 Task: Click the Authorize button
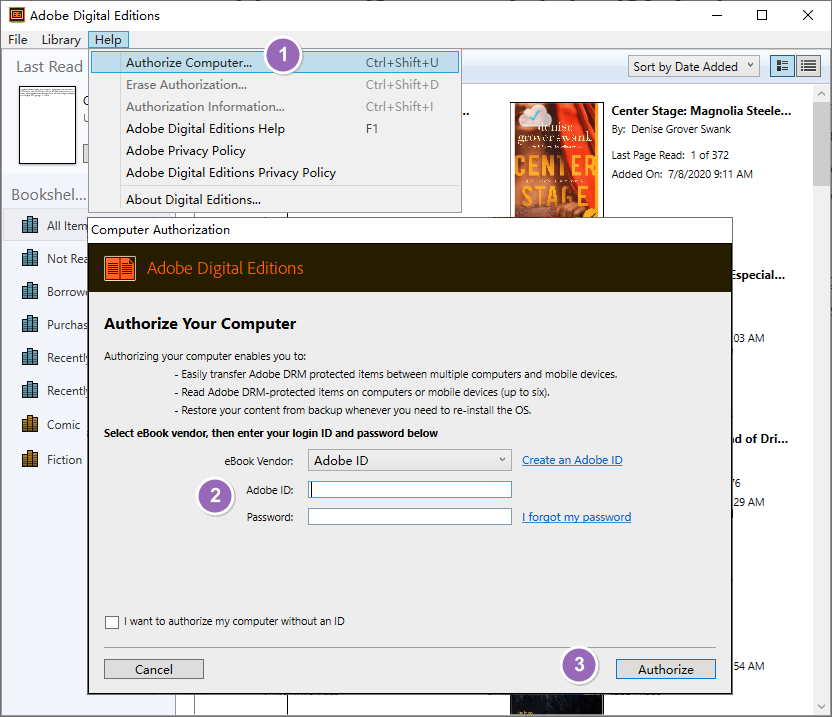pyautogui.click(x=665, y=669)
